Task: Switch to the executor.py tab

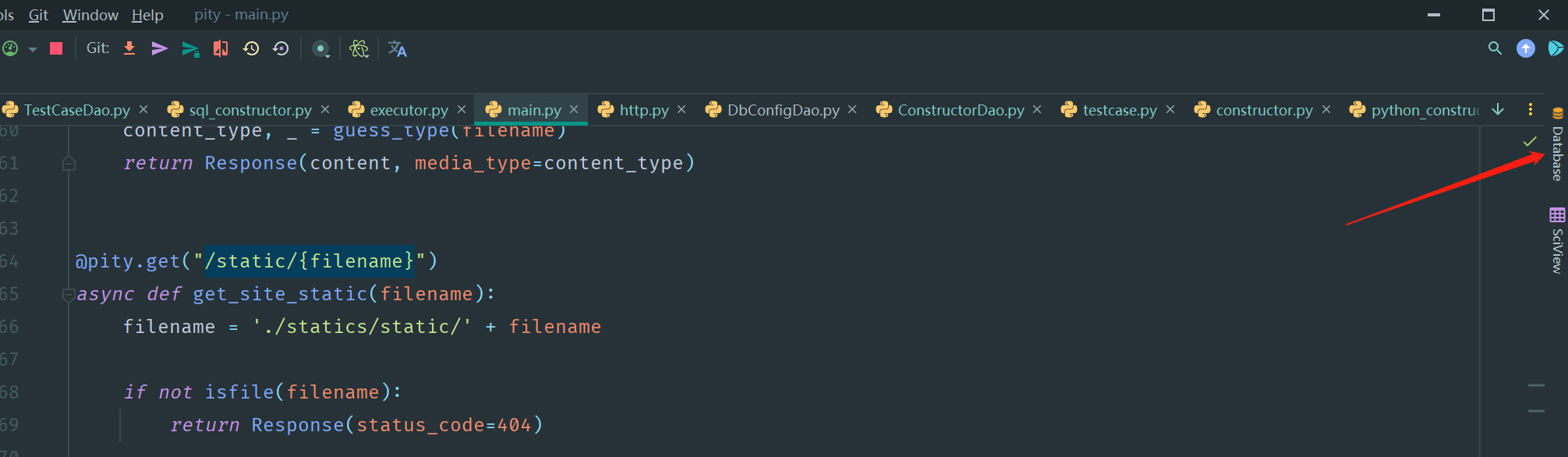Action: click(x=409, y=110)
